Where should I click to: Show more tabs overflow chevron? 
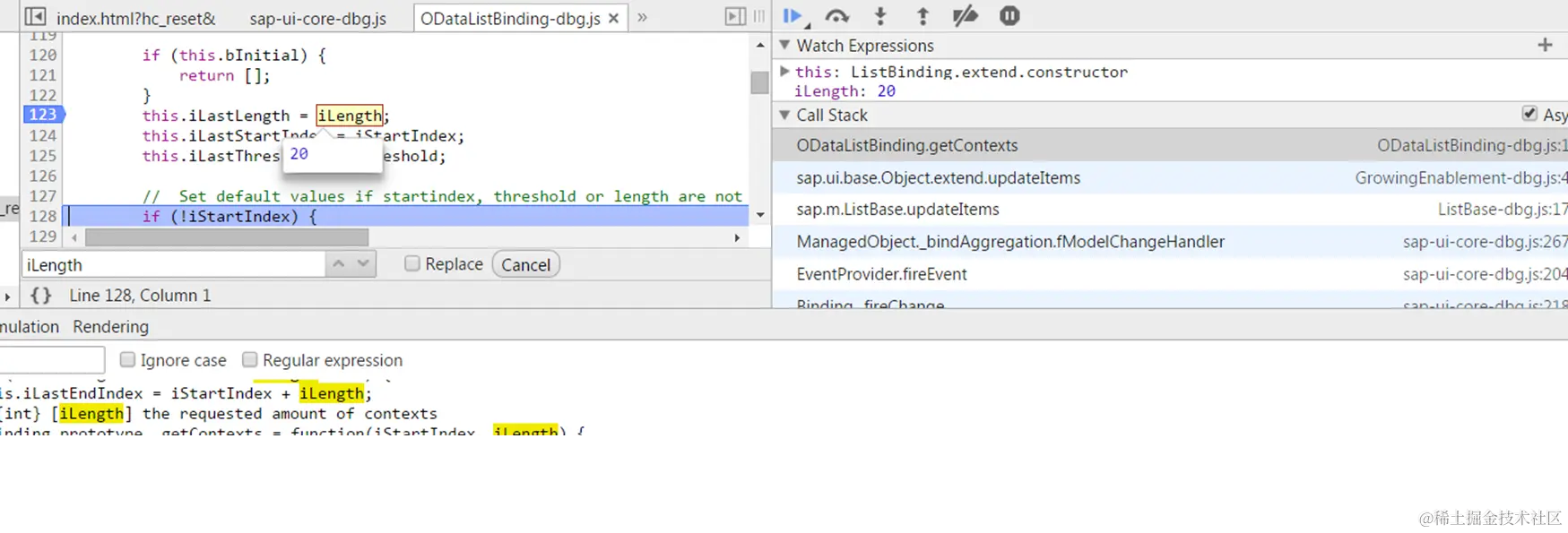pos(642,17)
